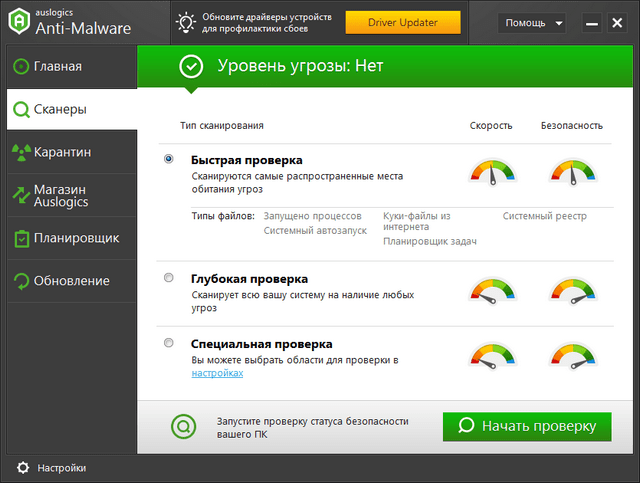Select the Быстрая проверка radio button

click(x=168, y=159)
